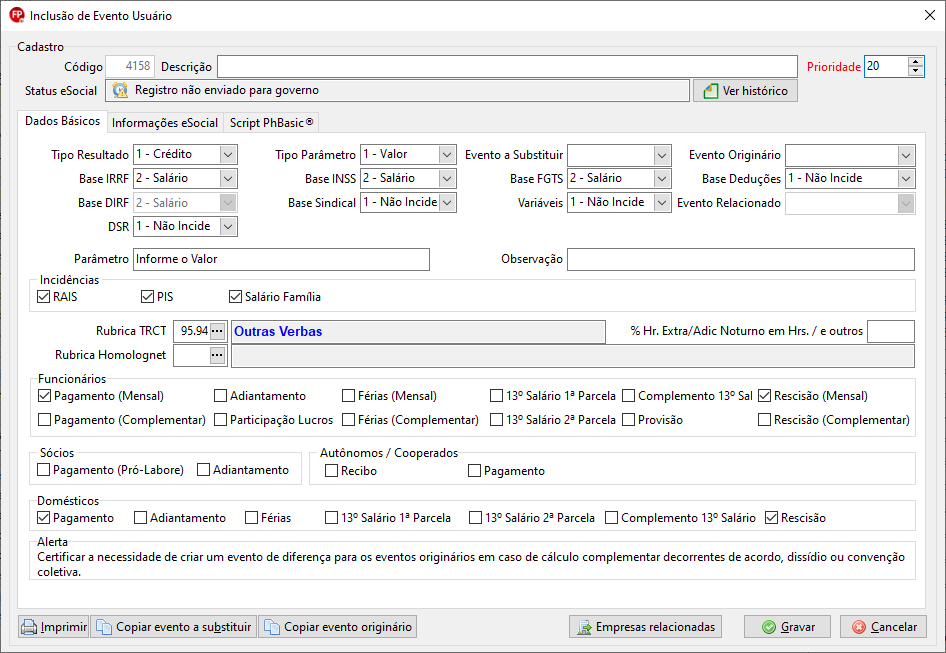The height and width of the screenshot is (653, 946).
Task: Click the Rubrica TRCT ellipsis lookup button
Action: [x=217, y=331]
